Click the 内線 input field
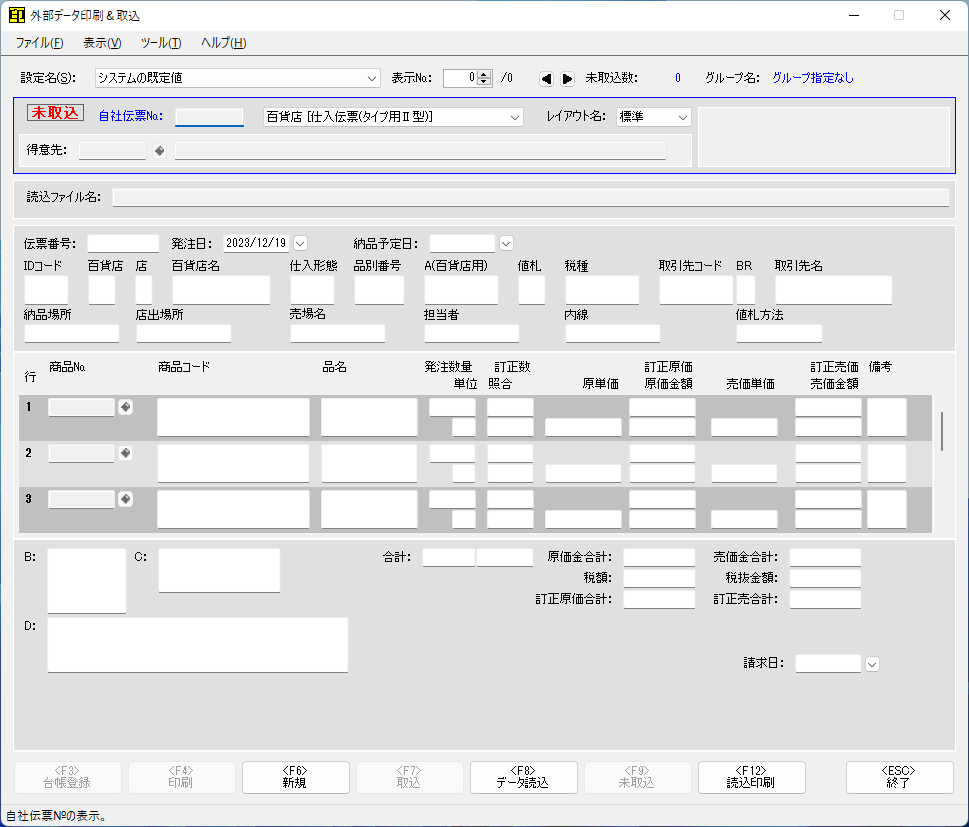Screen dimensions: 969x827 coord(612,334)
